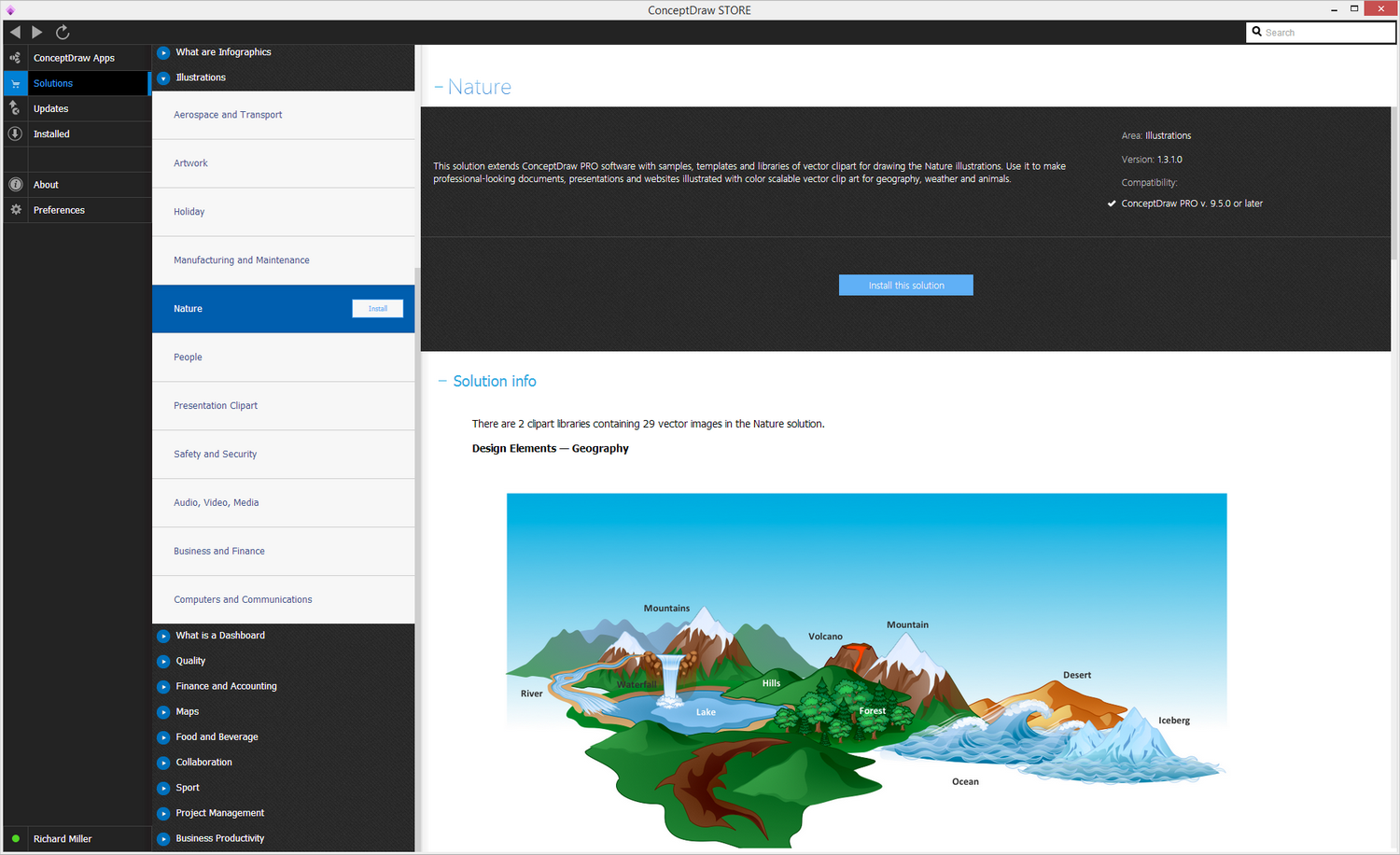
Task: Open the Audio, Video, Media solution
Action: [x=283, y=503]
